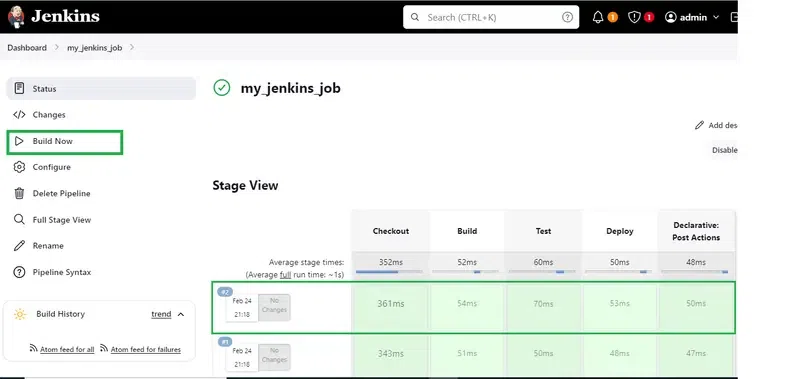Open search help question-mark icon
This screenshot has height=379, width=800.
click(x=567, y=17)
